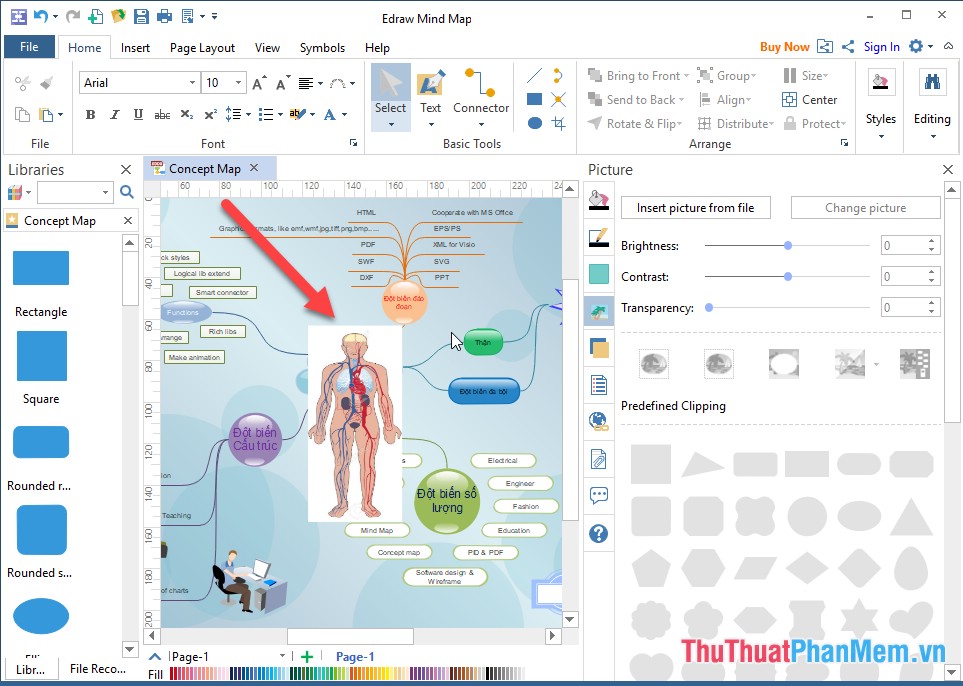Open the font size dropdown

click(x=238, y=82)
